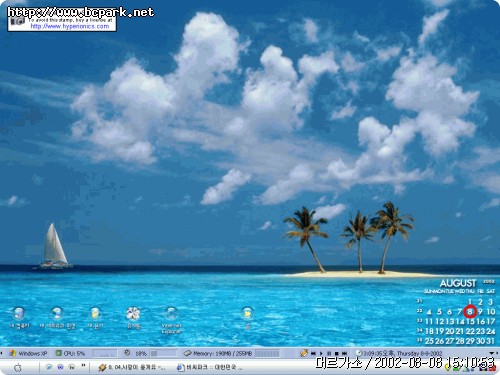Go to the previous track in the media controls
The width and height of the screenshot is (500, 375).
(x=313, y=353)
